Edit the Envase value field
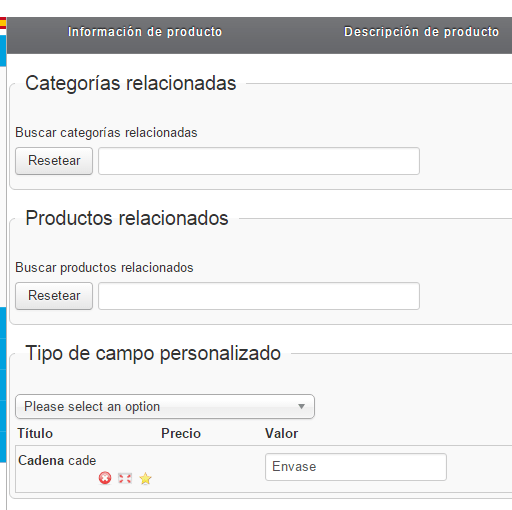Image resolution: width=512 pixels, height=510 pixels. coord(356,467)
